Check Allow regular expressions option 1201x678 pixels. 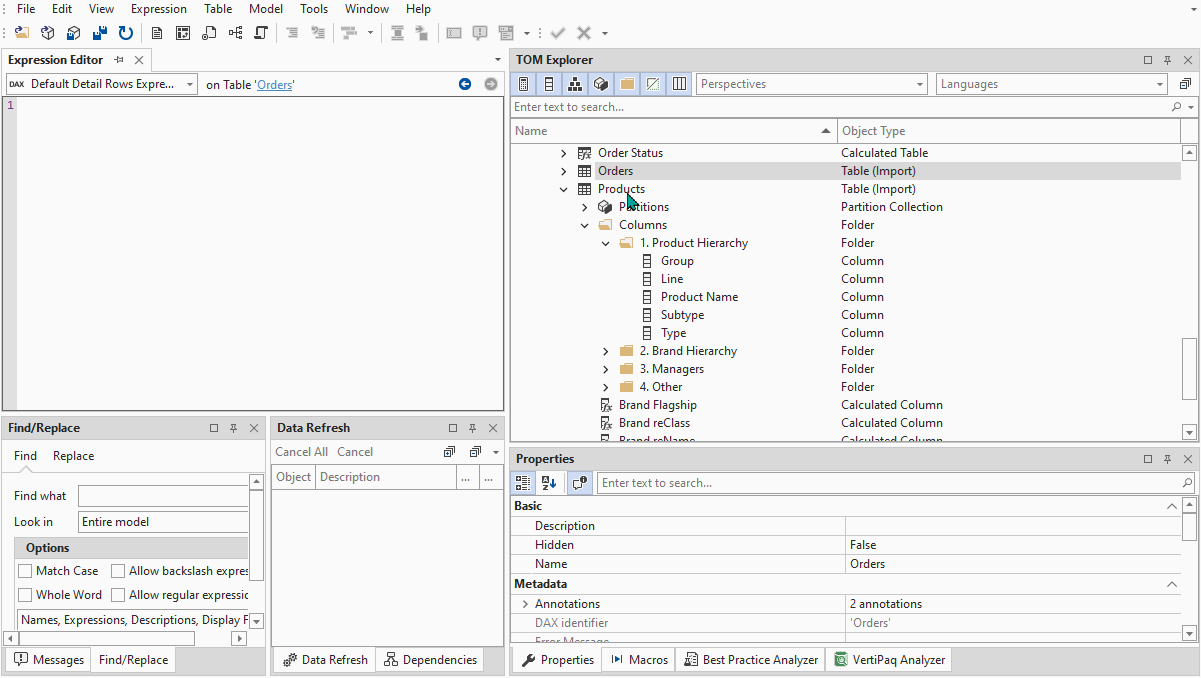[117, 594]
